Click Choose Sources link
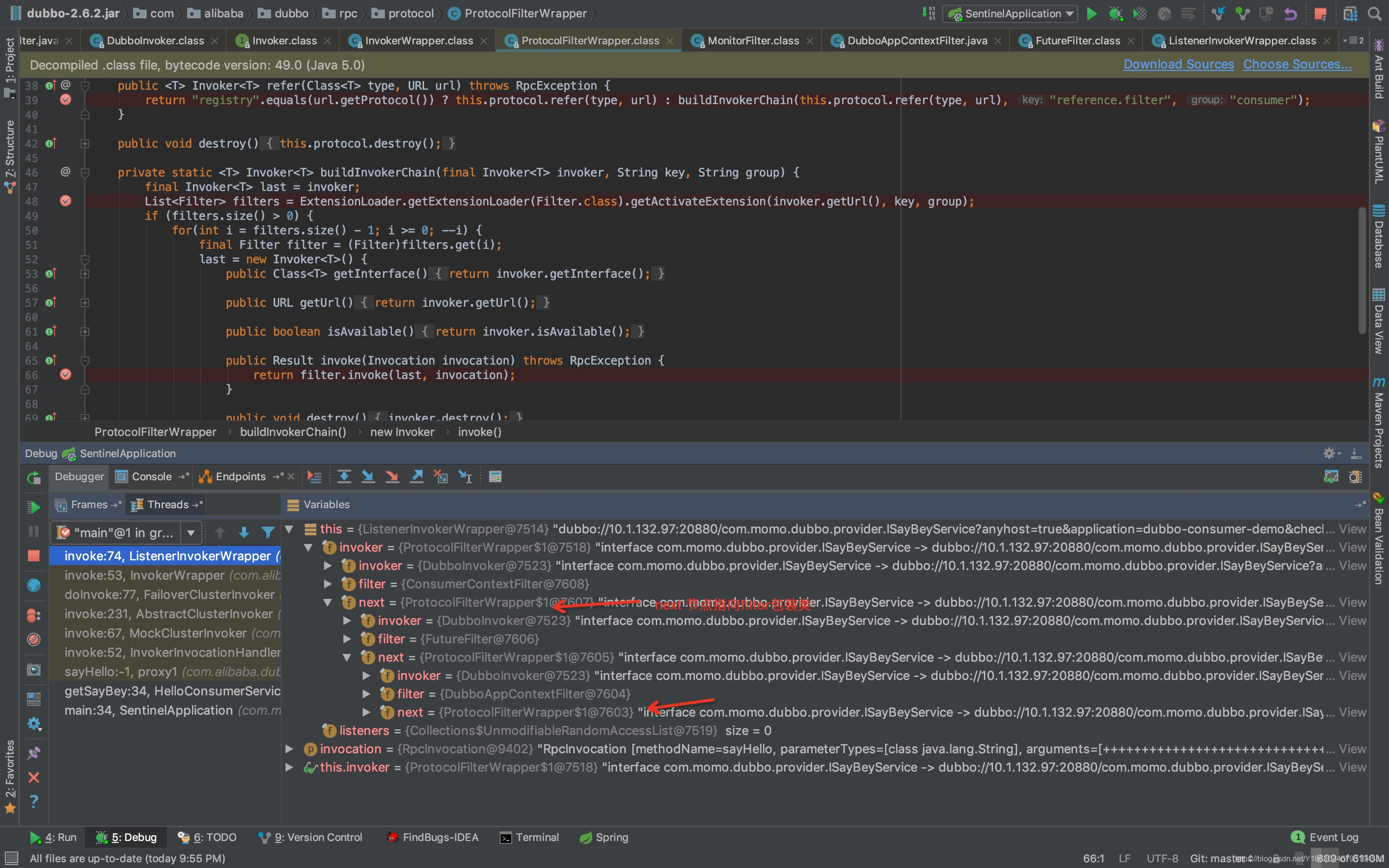The height and width of the screenshot is (868, 1389). [x=1297, y=64]
